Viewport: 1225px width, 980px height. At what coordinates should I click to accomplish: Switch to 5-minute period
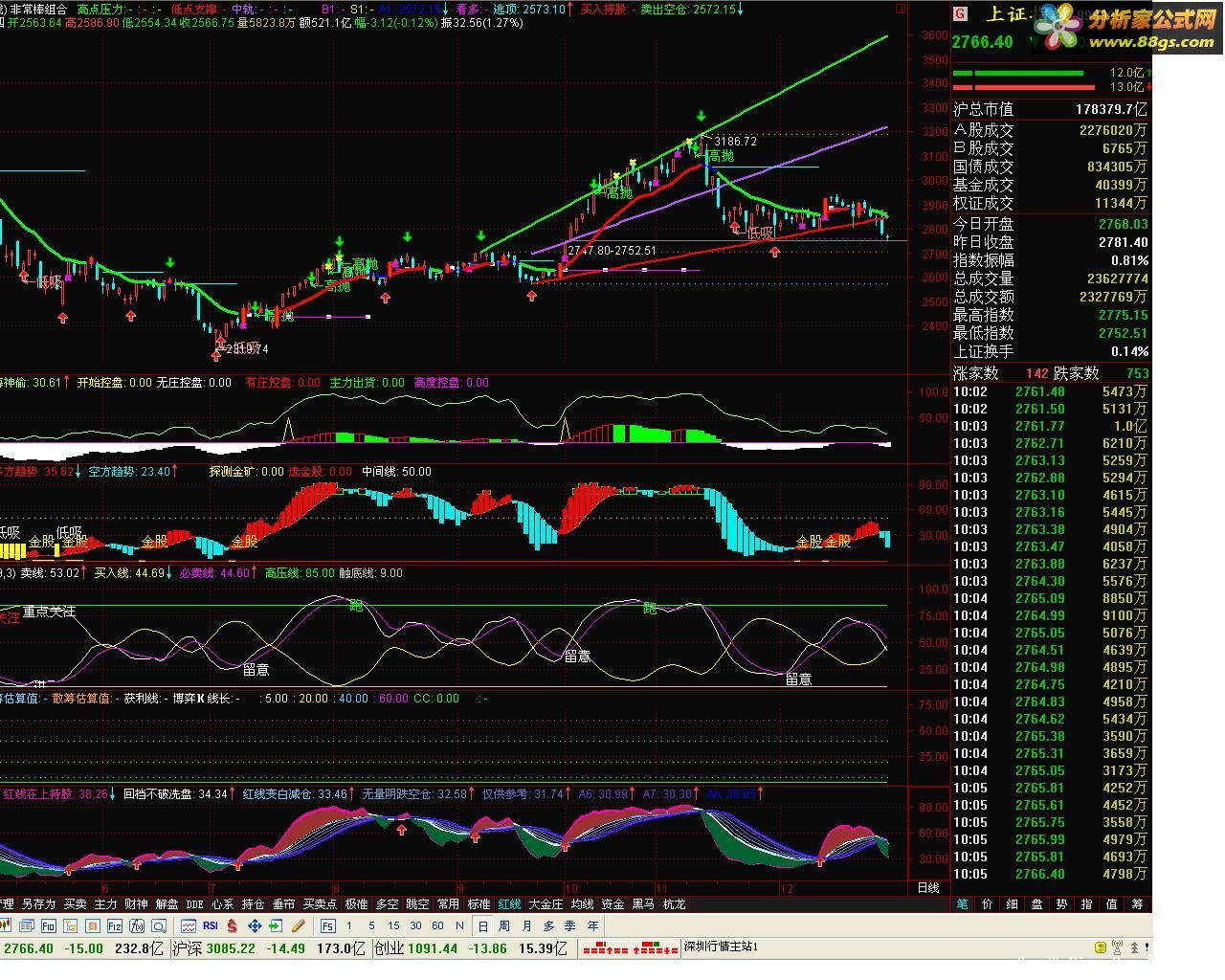pos(371,925)
